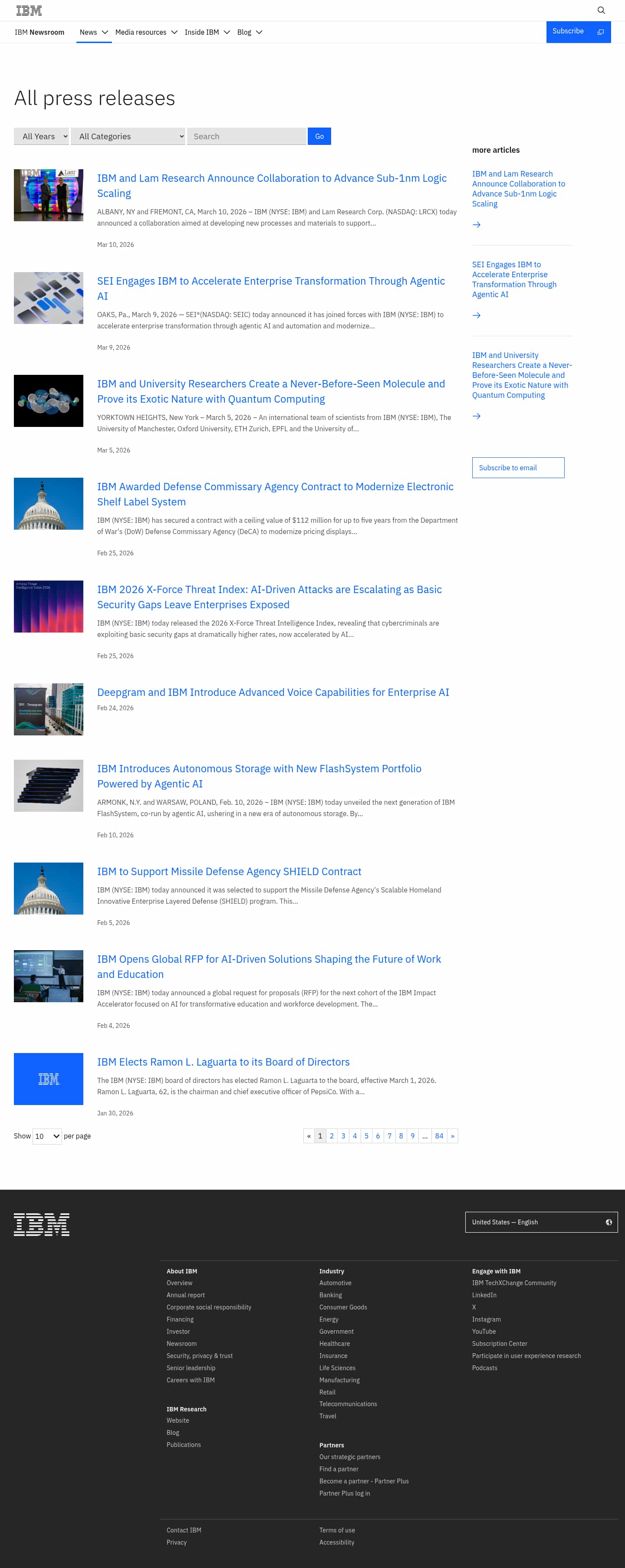Click Annual report footer link

[186, 1295]
